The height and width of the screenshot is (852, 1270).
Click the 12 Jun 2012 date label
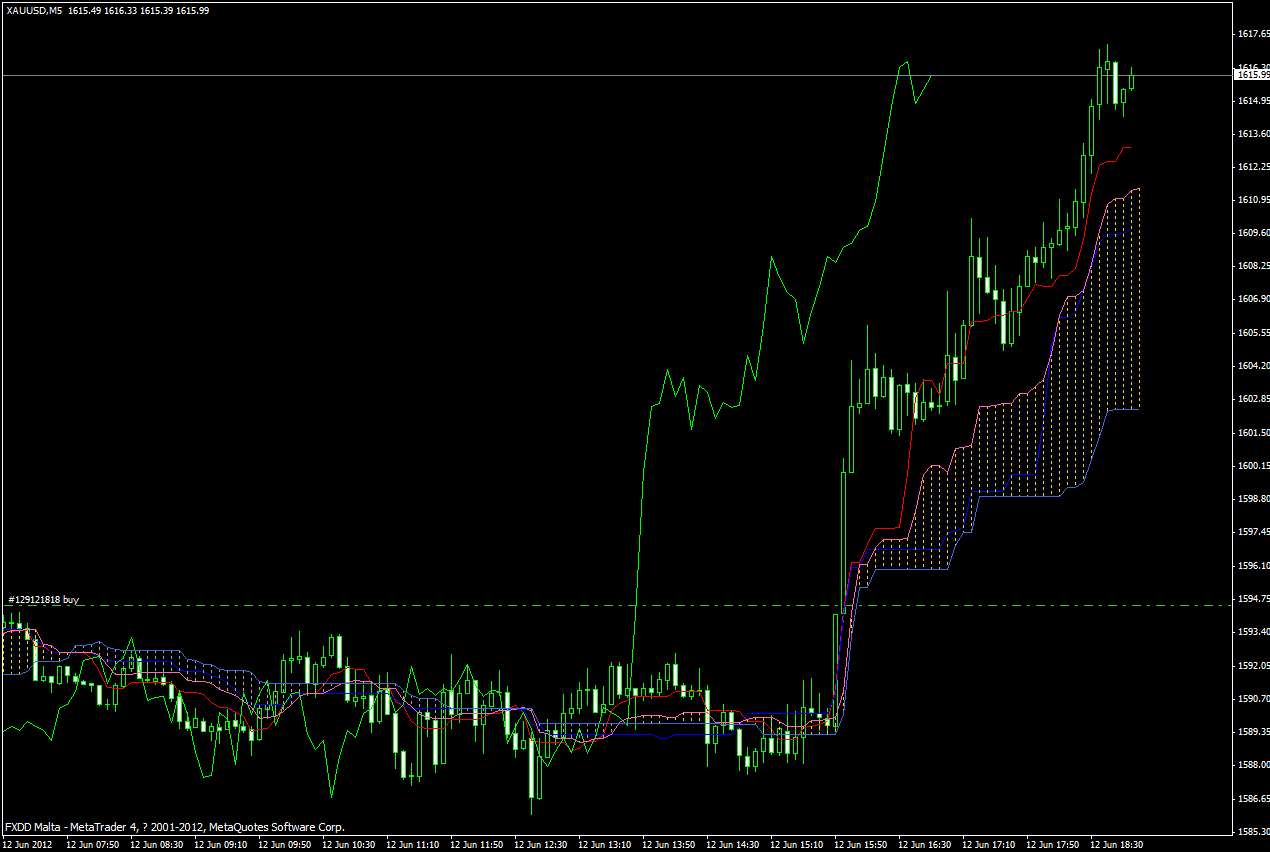coord(27,844)
